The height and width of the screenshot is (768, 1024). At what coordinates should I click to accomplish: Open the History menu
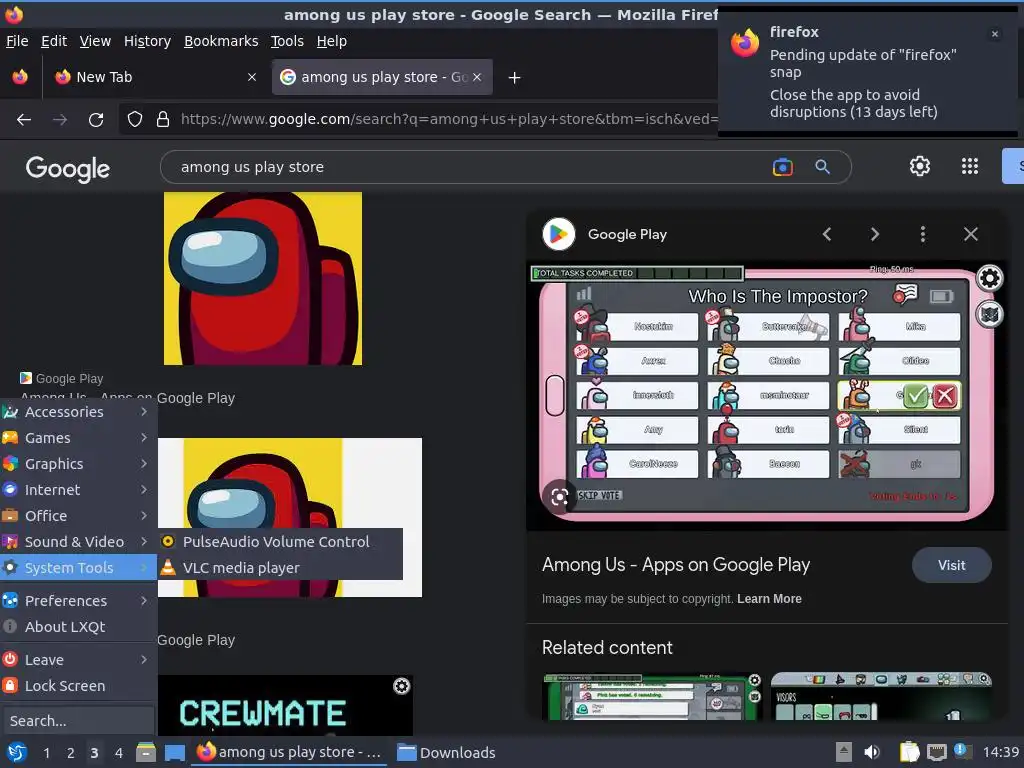[x=147, y=41]
